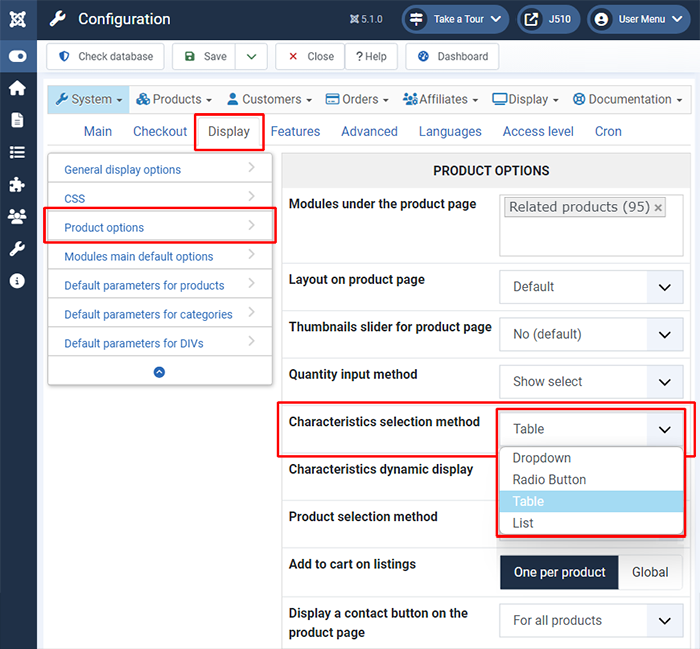Viewport: 700px width, 649px height.
Task: Click the Joomla logo icon
Action: coord(18,19)
